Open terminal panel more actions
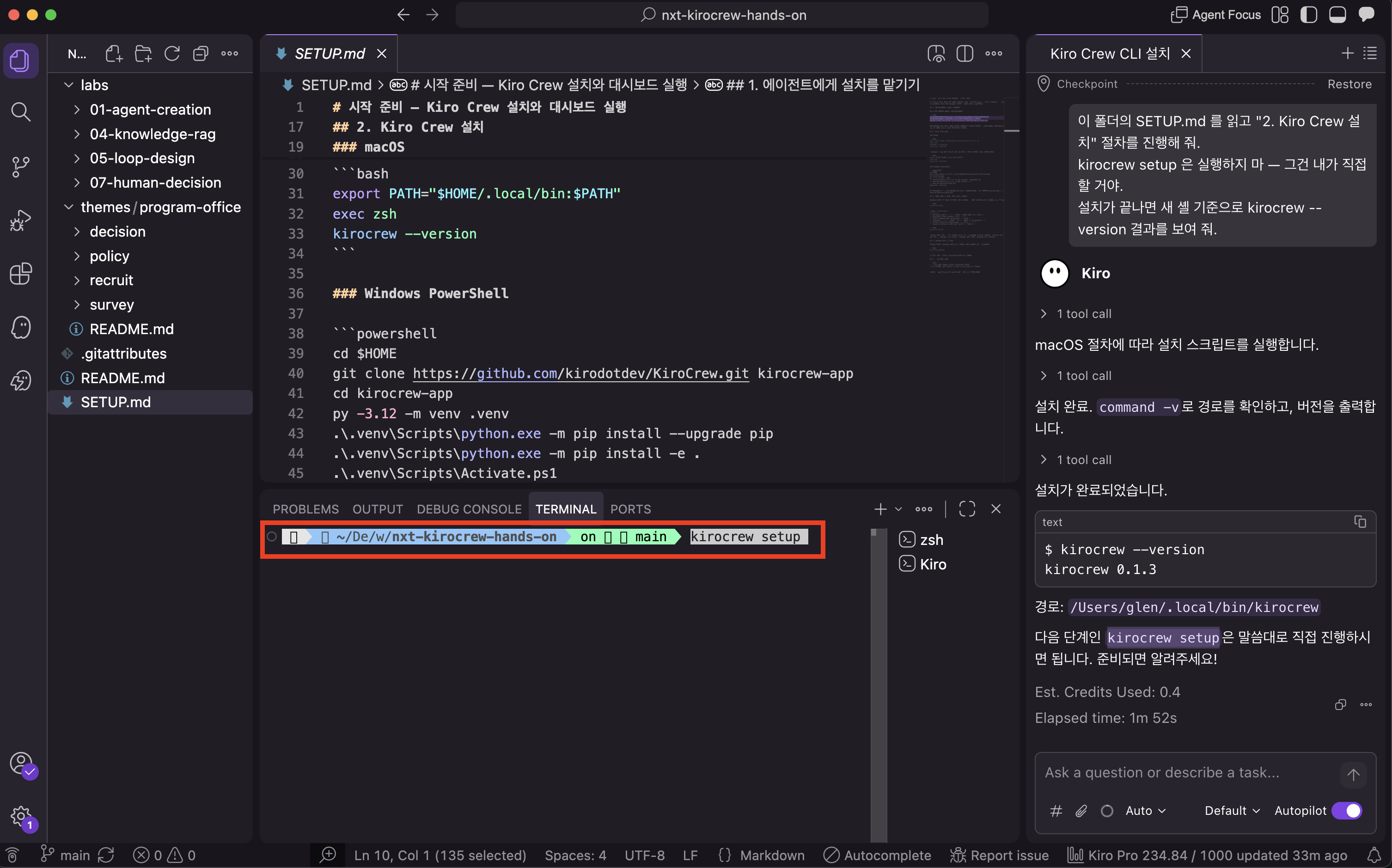1392x868 pixels. pyautogui.click(x=923, y=508)
